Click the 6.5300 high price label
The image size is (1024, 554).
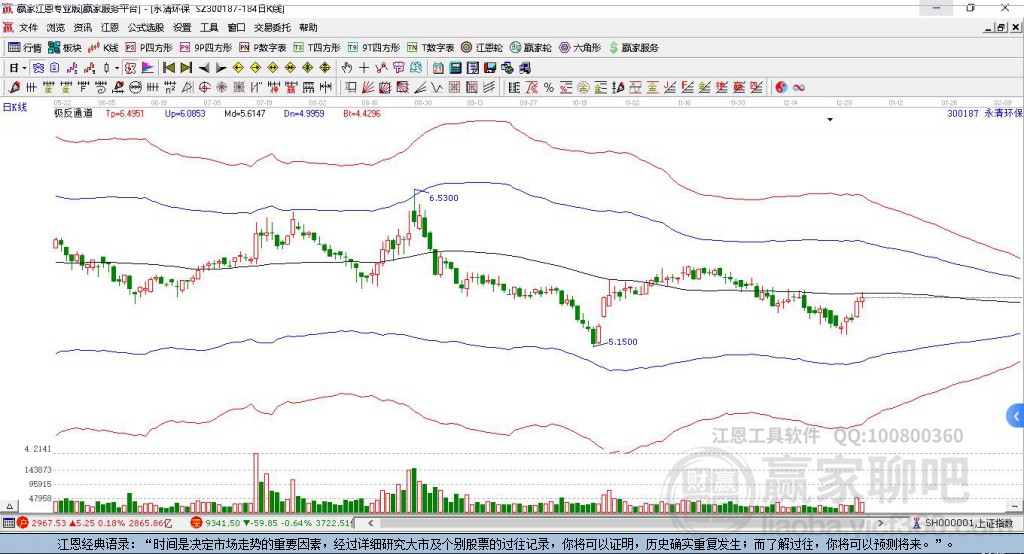pyautogui.click(x=443, y=198)
